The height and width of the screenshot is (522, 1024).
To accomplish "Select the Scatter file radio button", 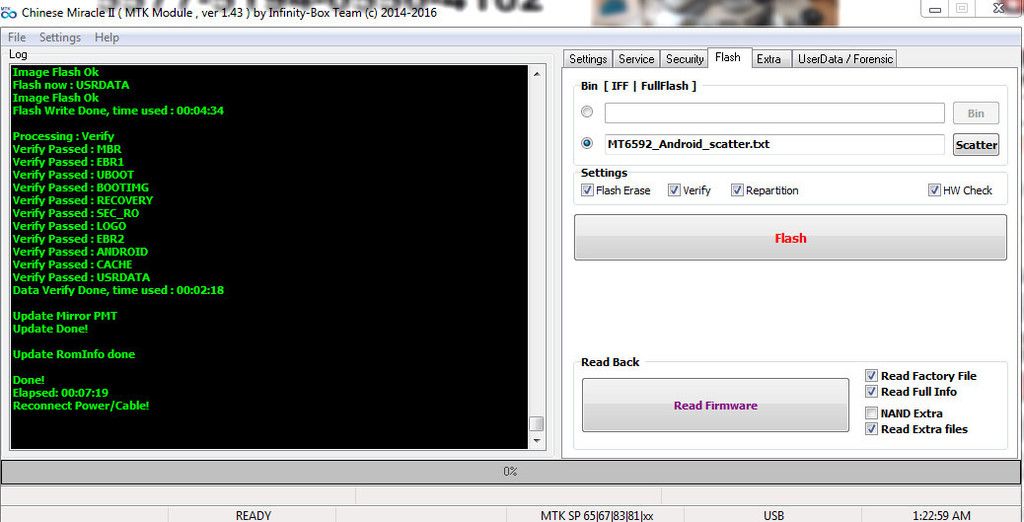I will [x=587, y=144].
